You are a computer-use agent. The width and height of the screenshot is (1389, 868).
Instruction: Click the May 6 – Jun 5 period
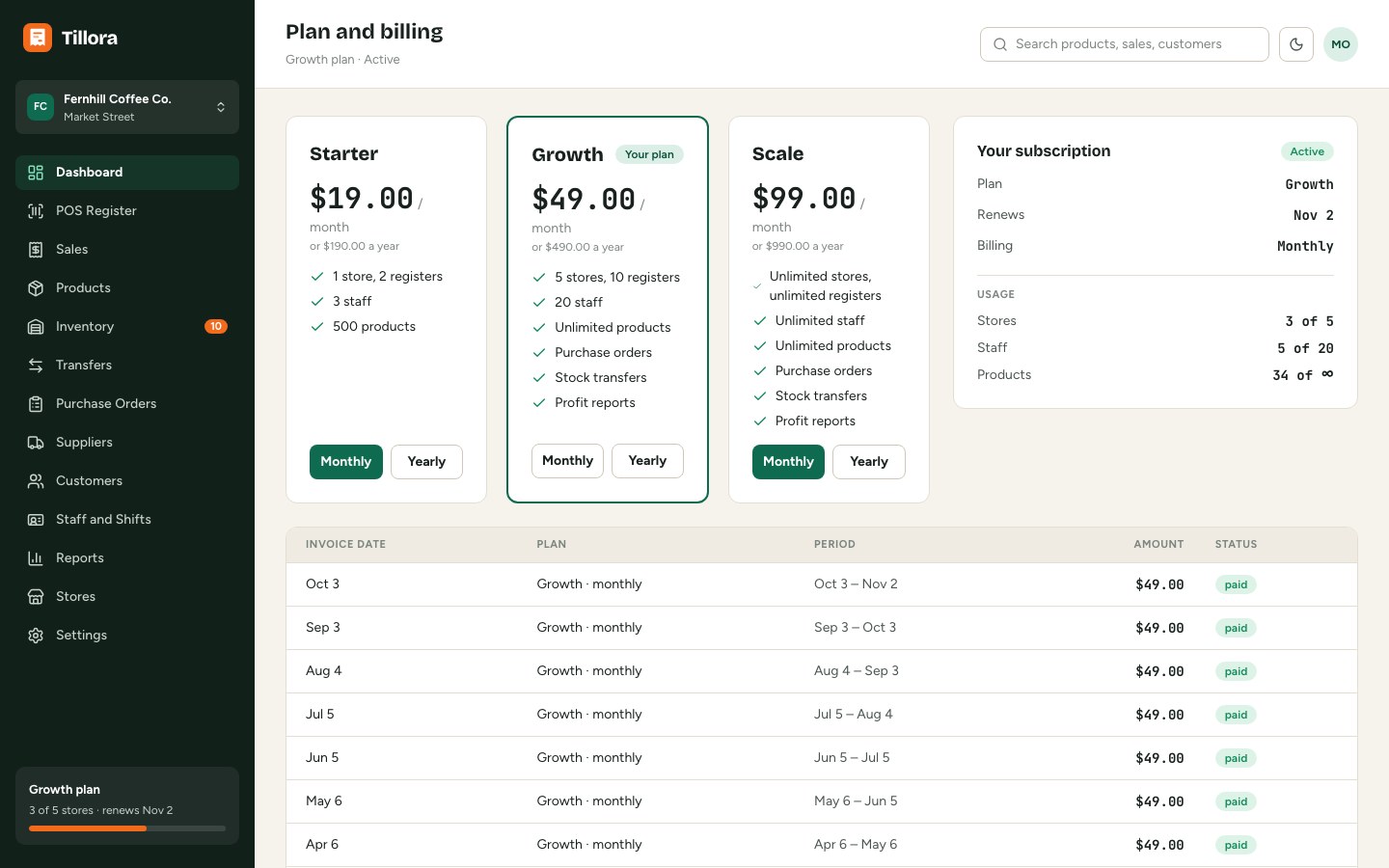click(856, 801)
